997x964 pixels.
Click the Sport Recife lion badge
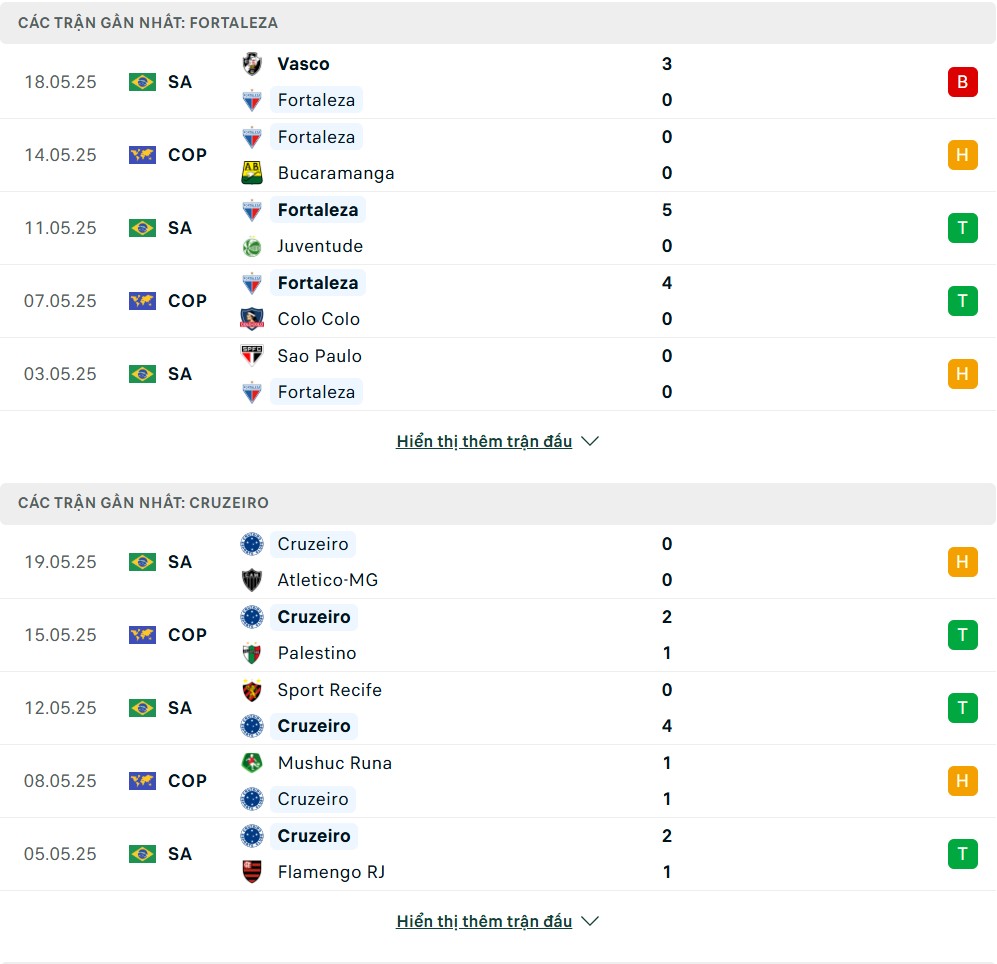click(252, 690)
